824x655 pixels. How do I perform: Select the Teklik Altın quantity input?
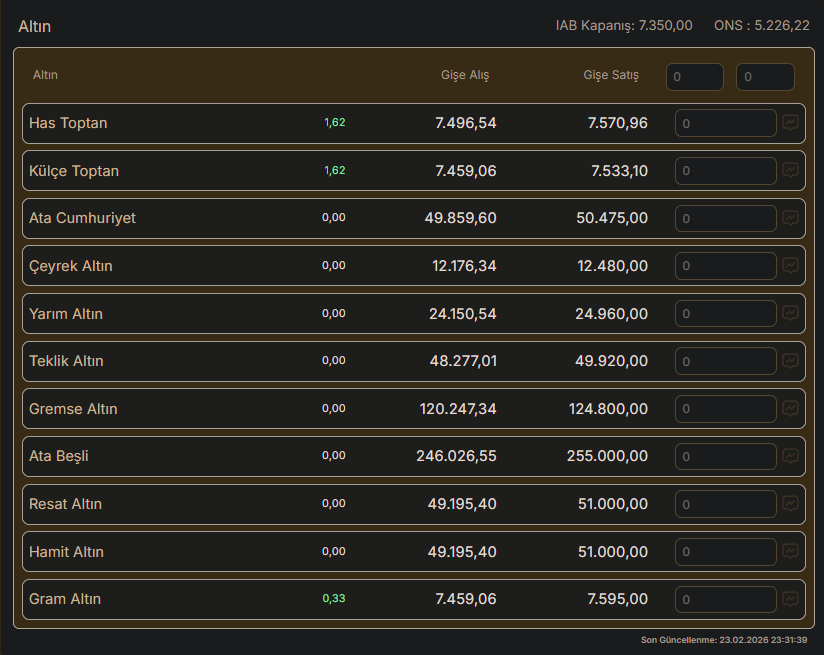726,361
